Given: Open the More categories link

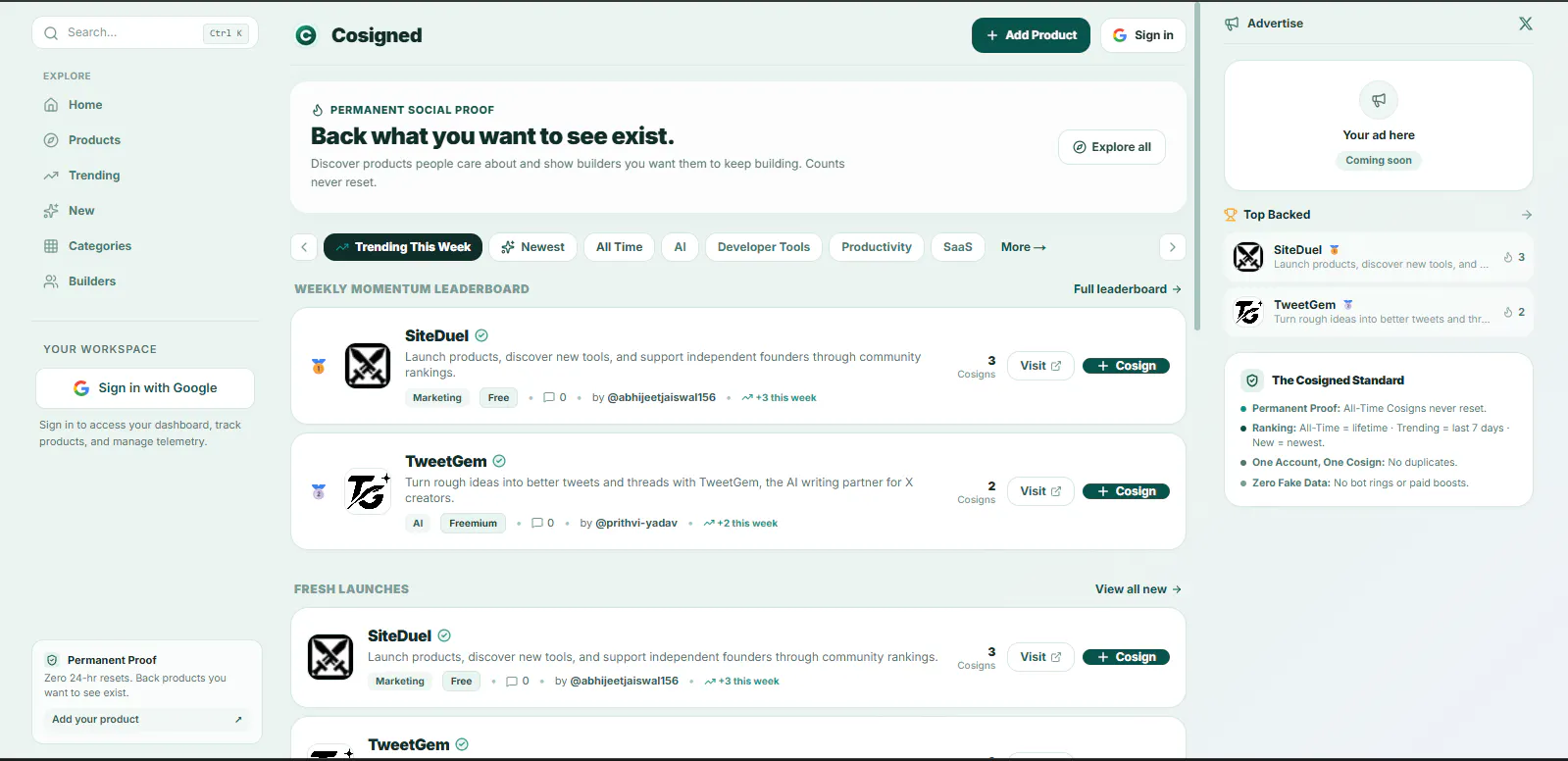Looking at the screenshot, I should [1024, 247].
